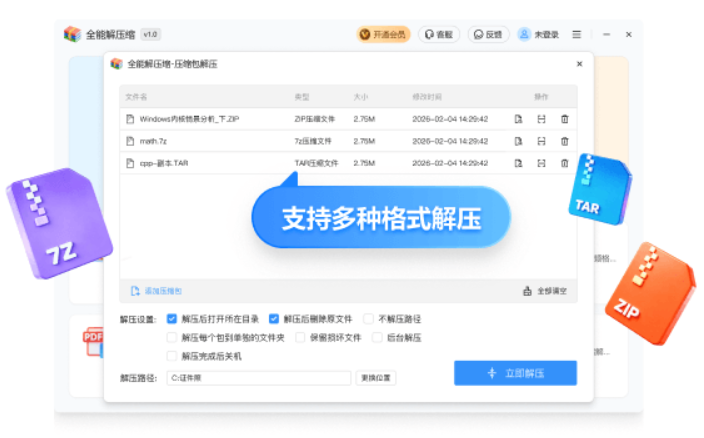Viewport: 704px width, 438px height.
Task: Open the hamburger menu icon in title bar
Action: click(x=576, y=34)
